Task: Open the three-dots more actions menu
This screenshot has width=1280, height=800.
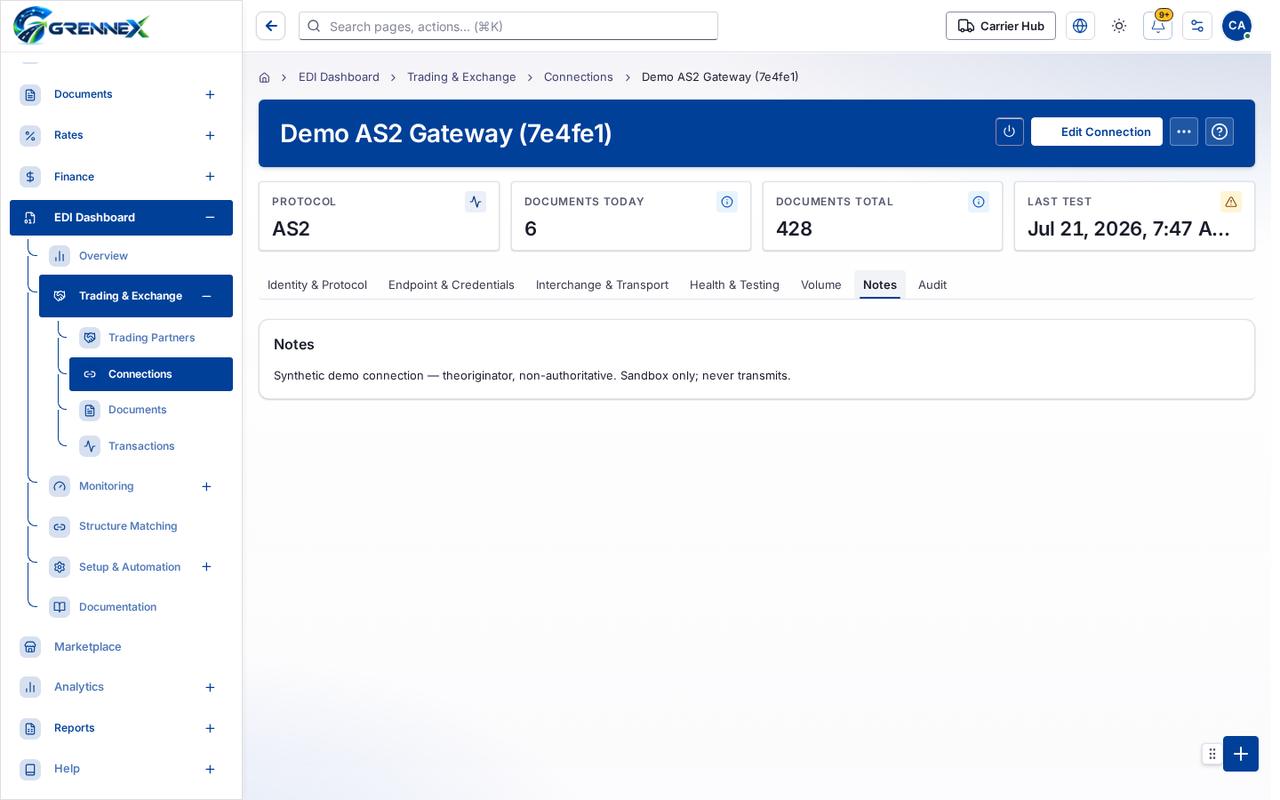Action: point(1184,132)
